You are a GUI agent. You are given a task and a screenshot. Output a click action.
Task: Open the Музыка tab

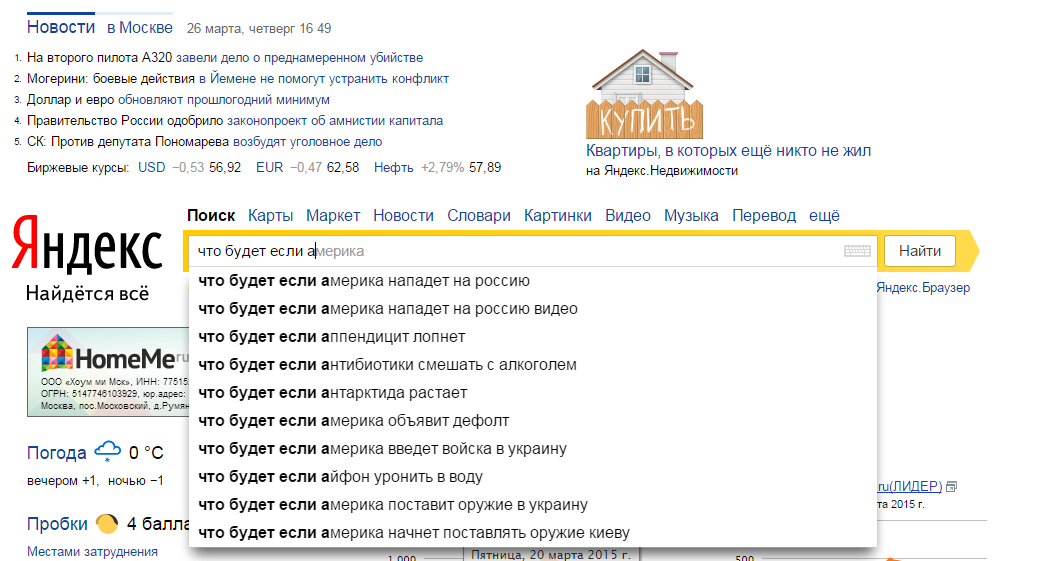click(691, 215)
